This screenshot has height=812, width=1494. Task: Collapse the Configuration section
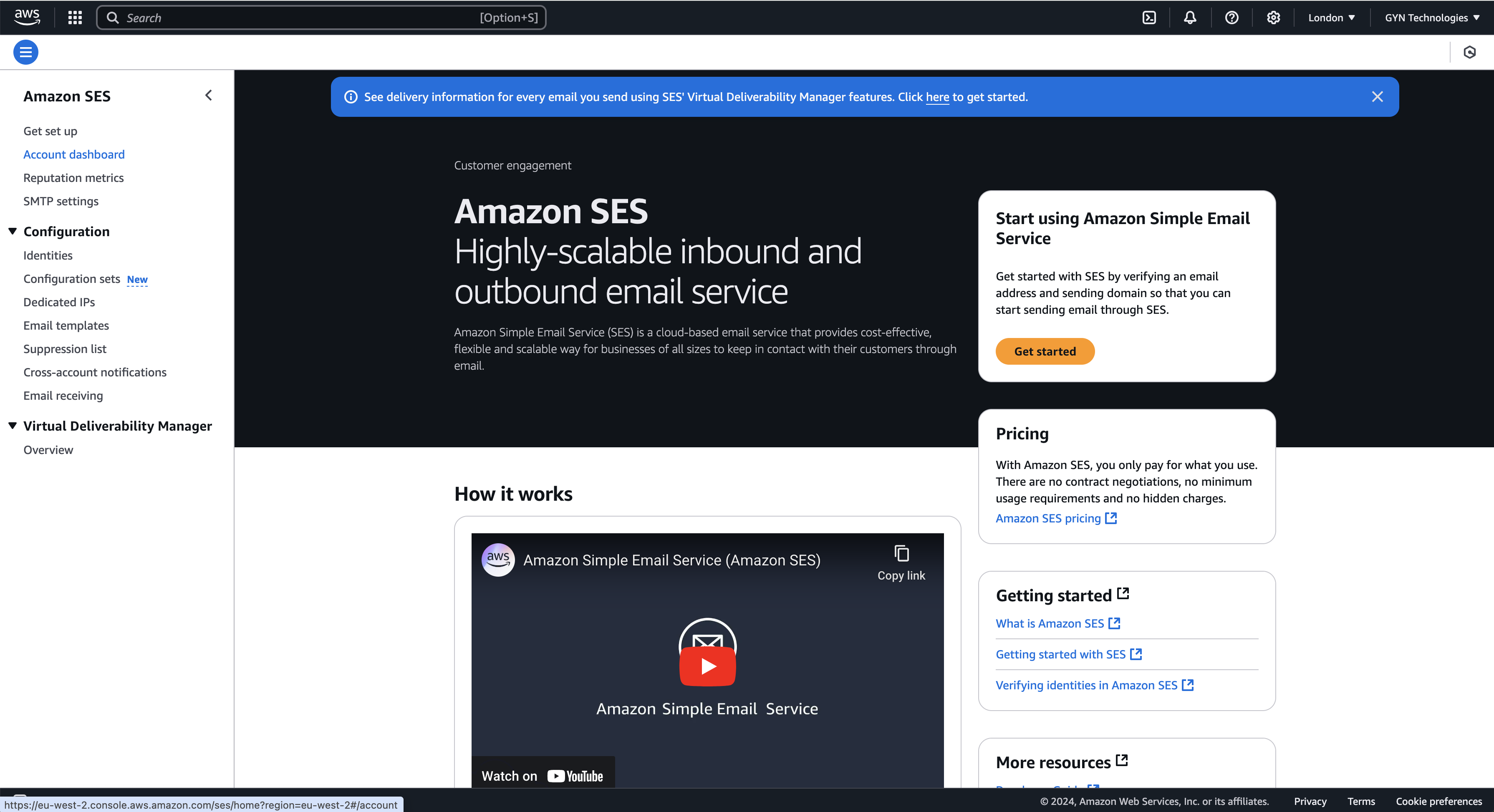(x=13, y=232)
